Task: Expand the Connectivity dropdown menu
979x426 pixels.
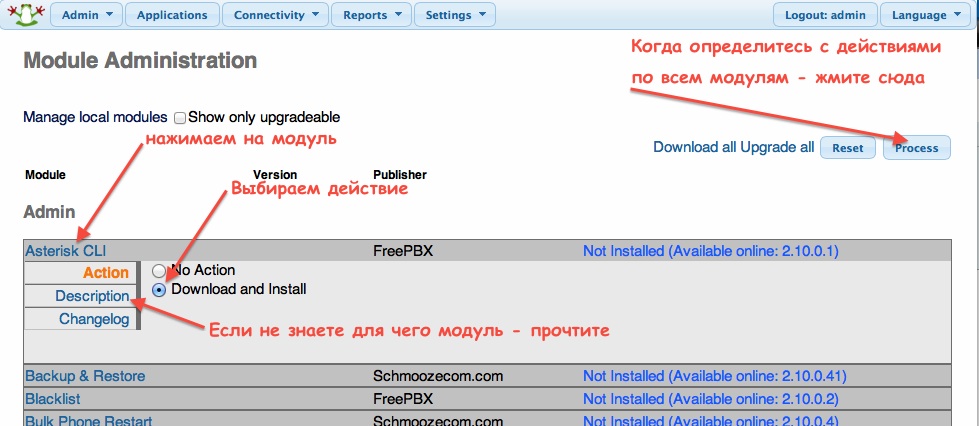Action: tap(275, 15)
